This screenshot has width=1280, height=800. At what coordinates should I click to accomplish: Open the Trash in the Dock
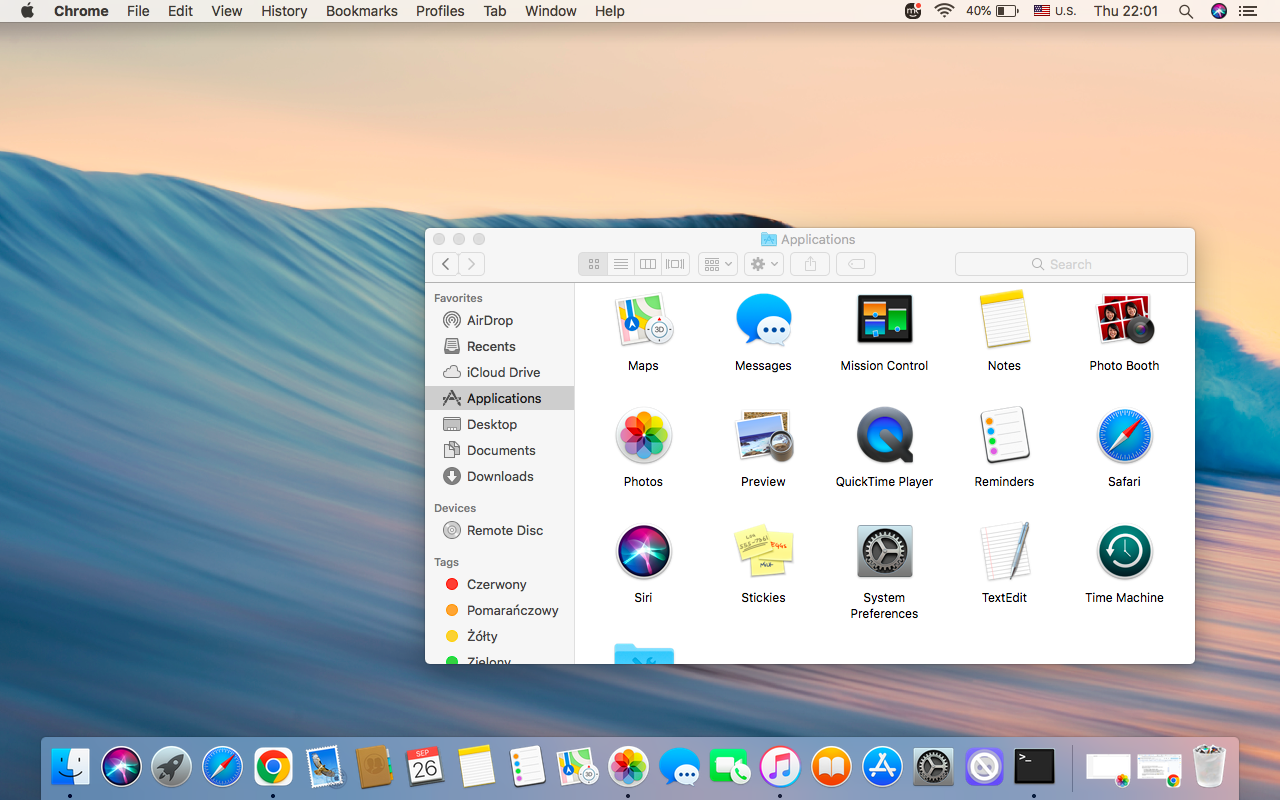[x=1209, y=767]
